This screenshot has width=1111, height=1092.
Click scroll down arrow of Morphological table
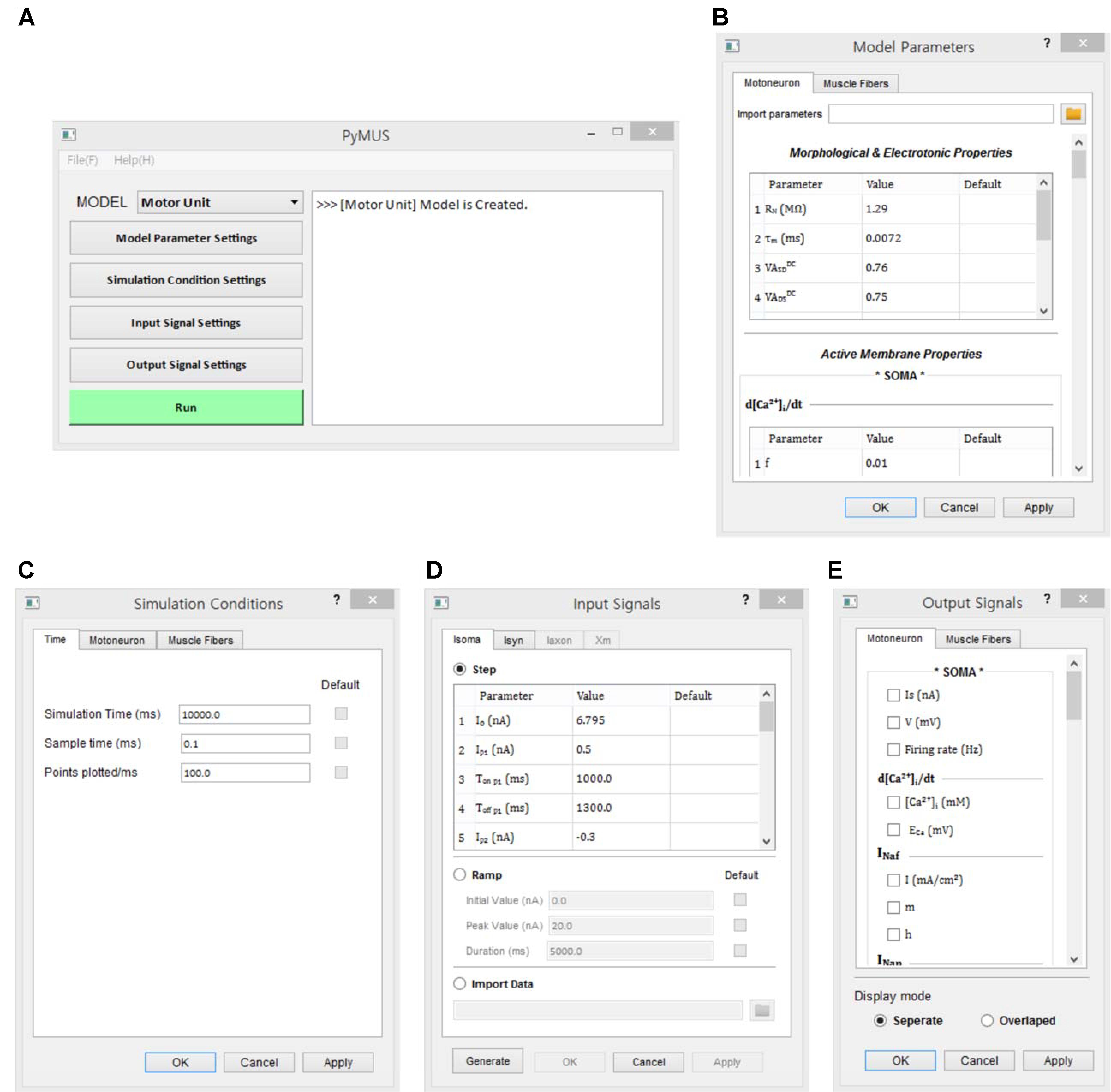(x=1044, y=311)
